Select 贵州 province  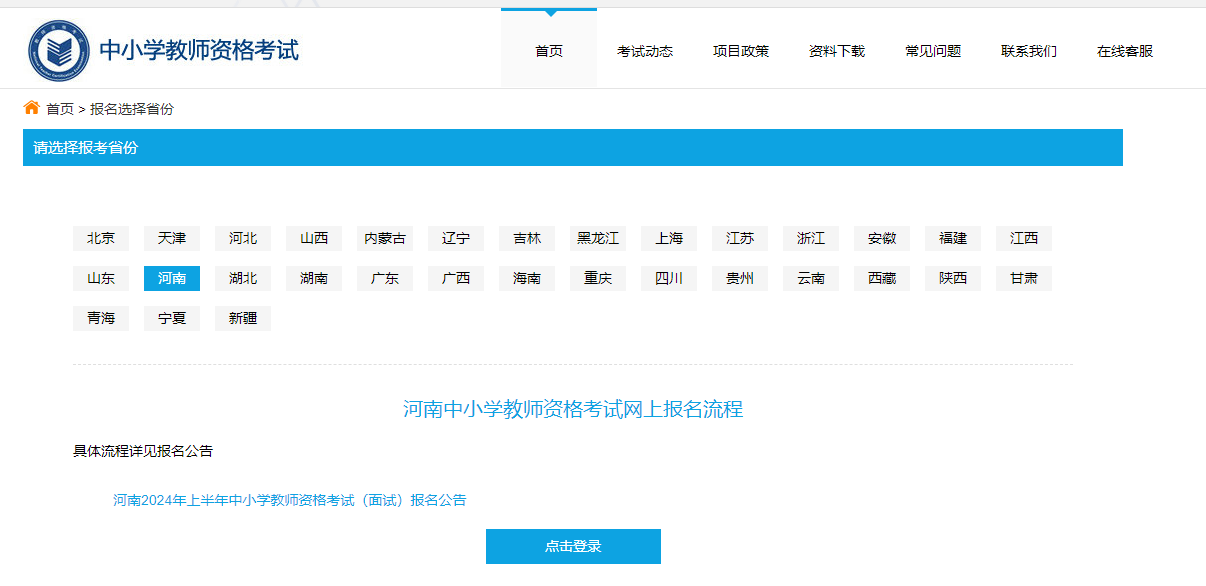740,278
